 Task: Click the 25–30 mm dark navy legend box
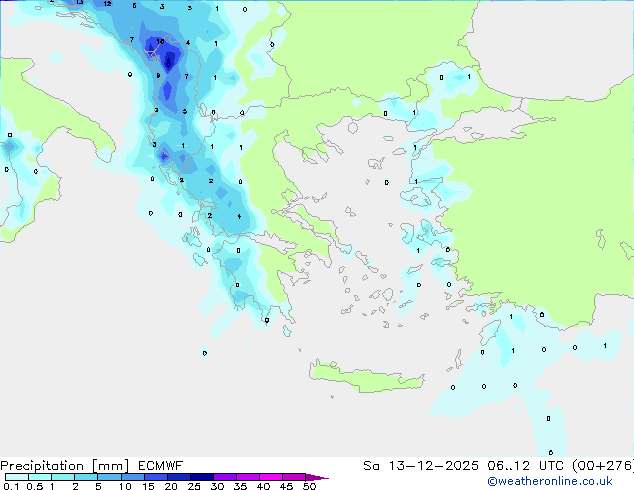point(201,477)
